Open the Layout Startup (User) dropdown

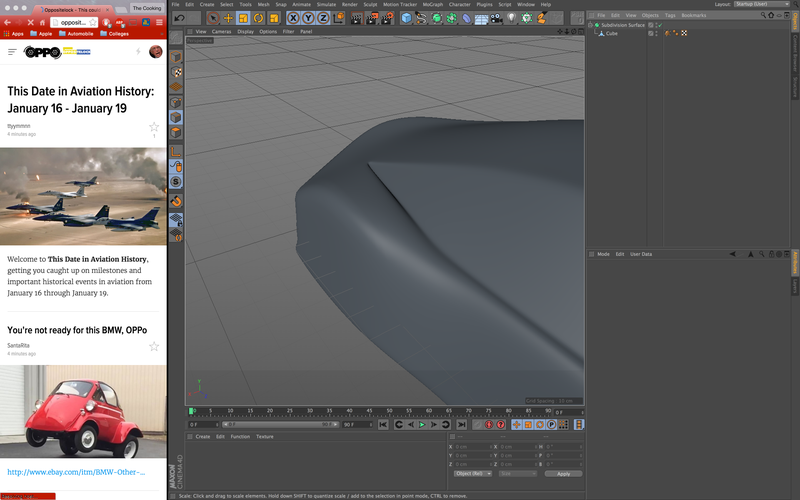[x=762, y=4]
